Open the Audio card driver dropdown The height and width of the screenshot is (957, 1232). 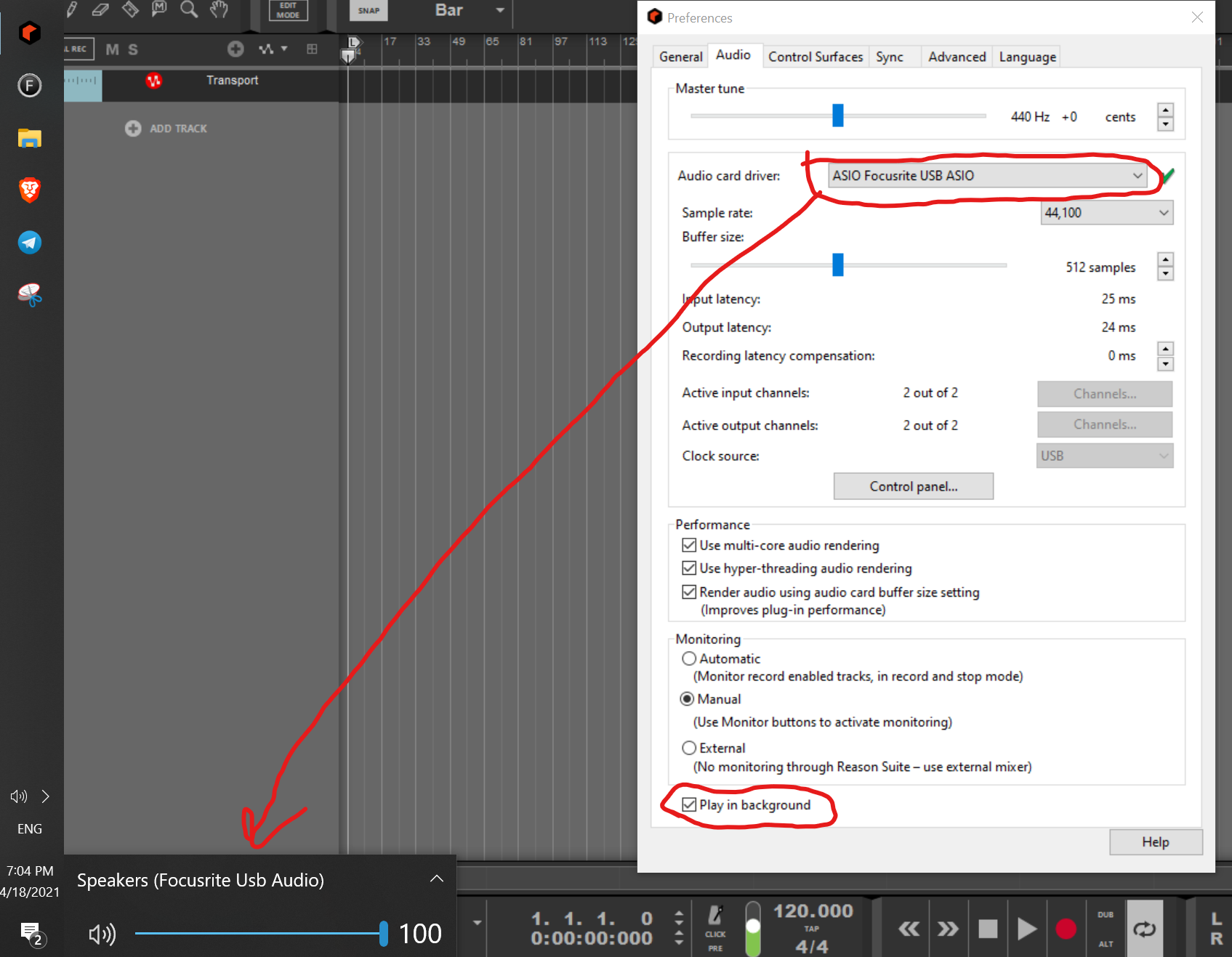click(x=987, y=175)
